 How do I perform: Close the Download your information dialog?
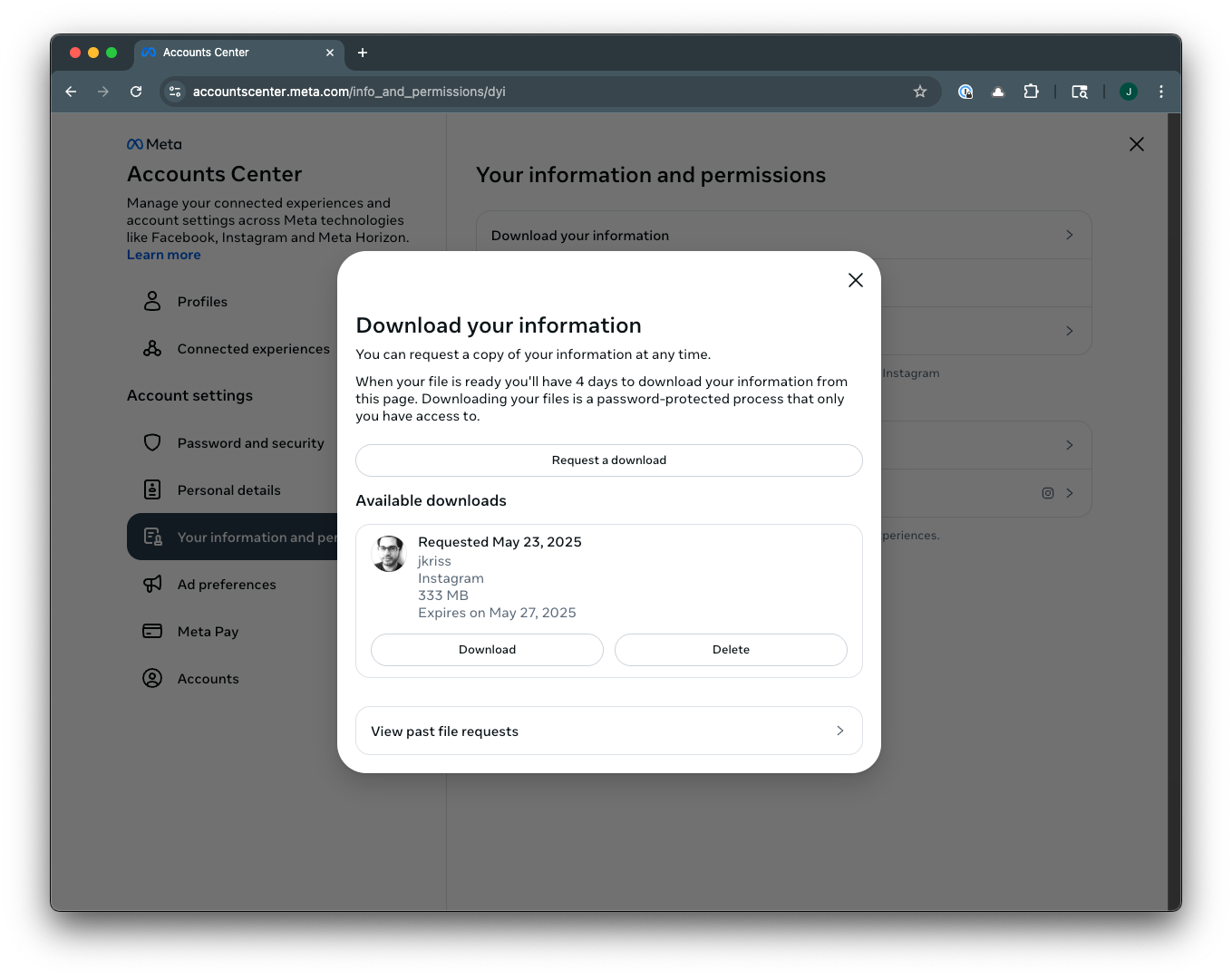[855, 280]
